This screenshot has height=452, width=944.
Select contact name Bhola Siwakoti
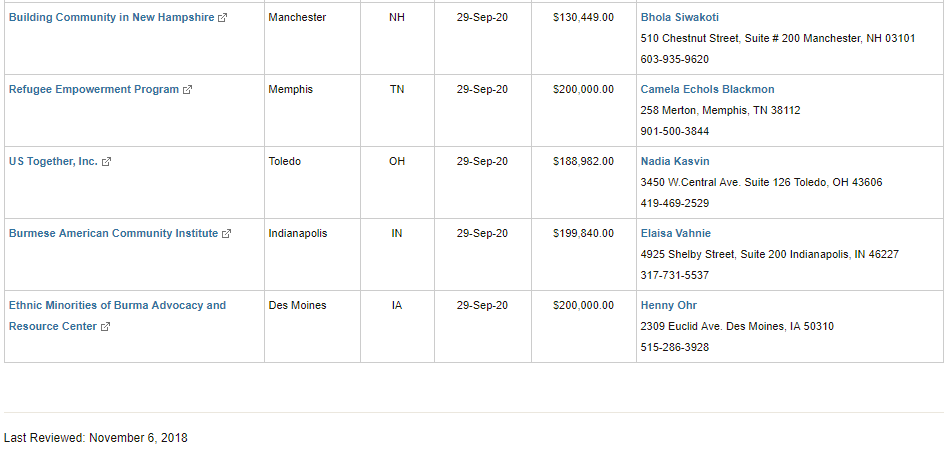pyautogui.click(x=680, y=17)
